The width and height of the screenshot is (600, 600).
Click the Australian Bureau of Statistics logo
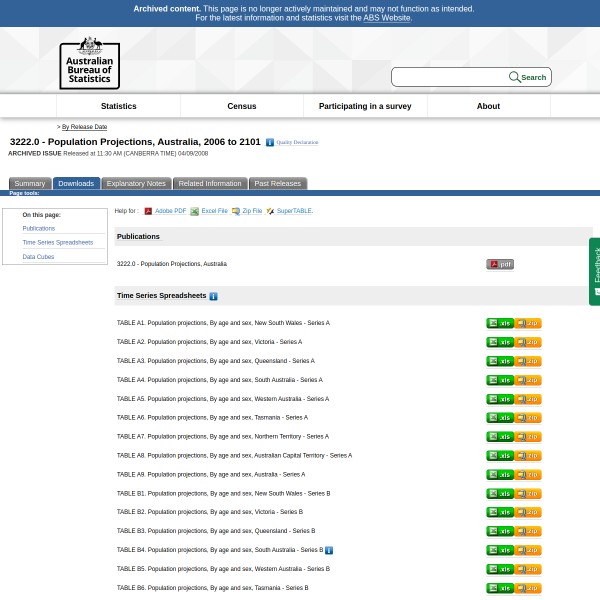click(x=89, y=63)
